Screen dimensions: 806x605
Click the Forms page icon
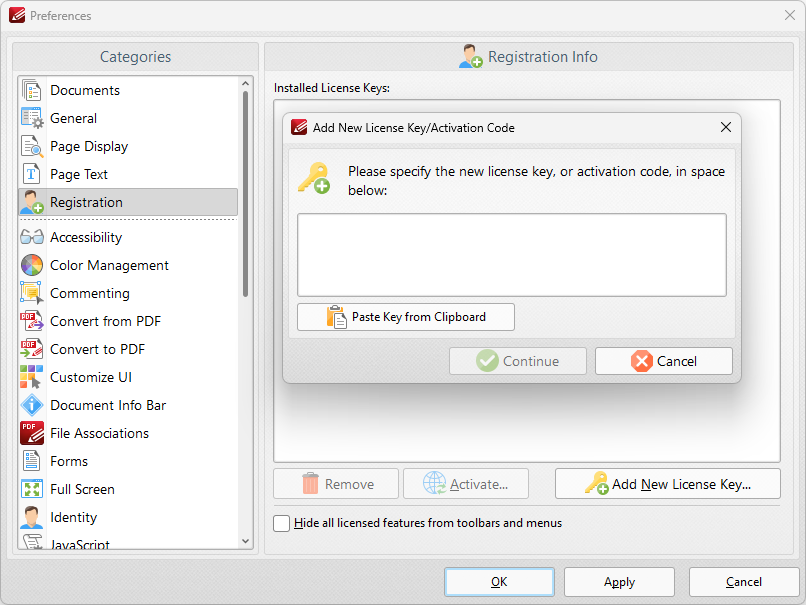click(x=32, y=461)
